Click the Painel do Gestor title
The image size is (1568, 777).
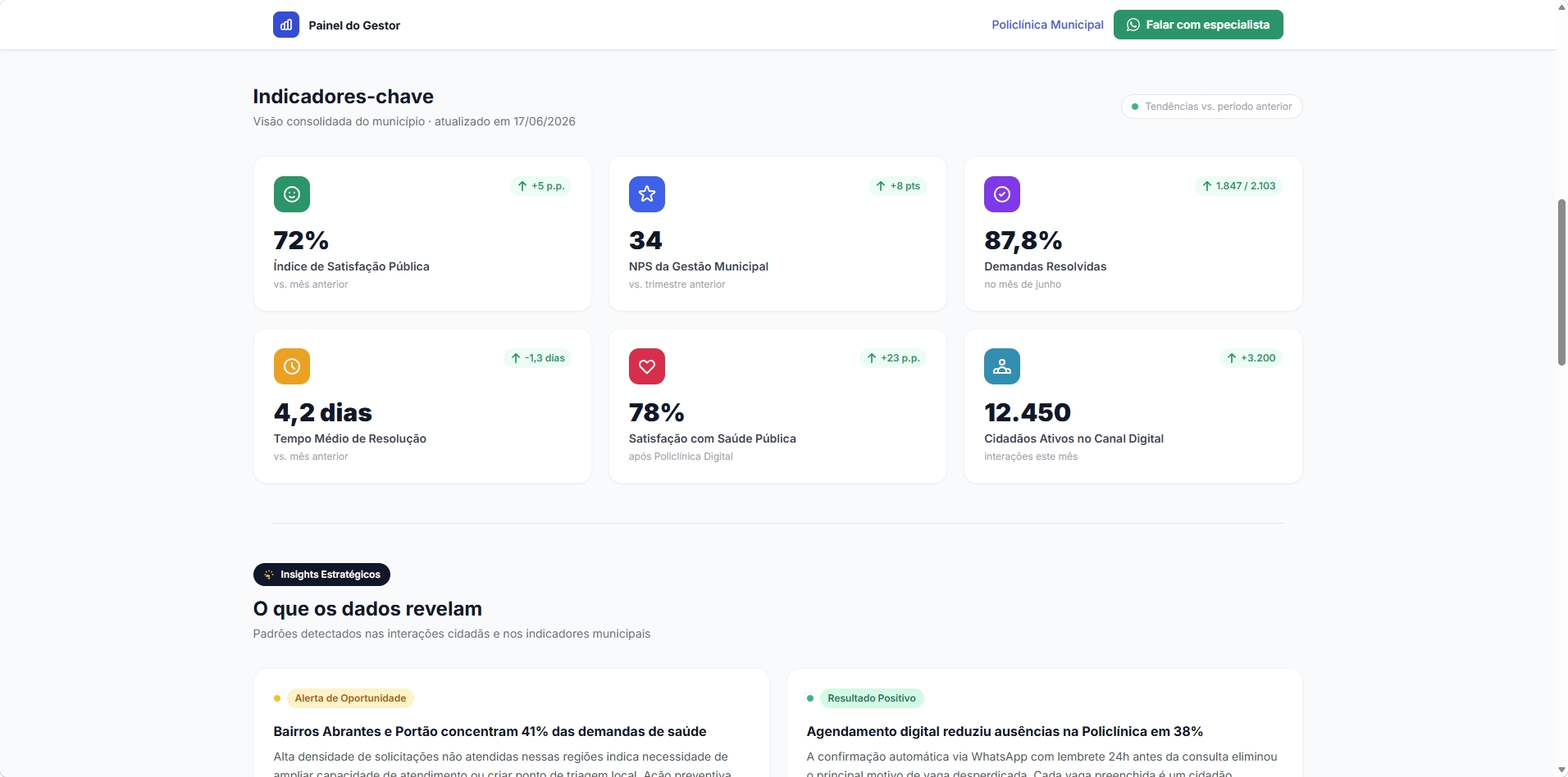point(354,25)
